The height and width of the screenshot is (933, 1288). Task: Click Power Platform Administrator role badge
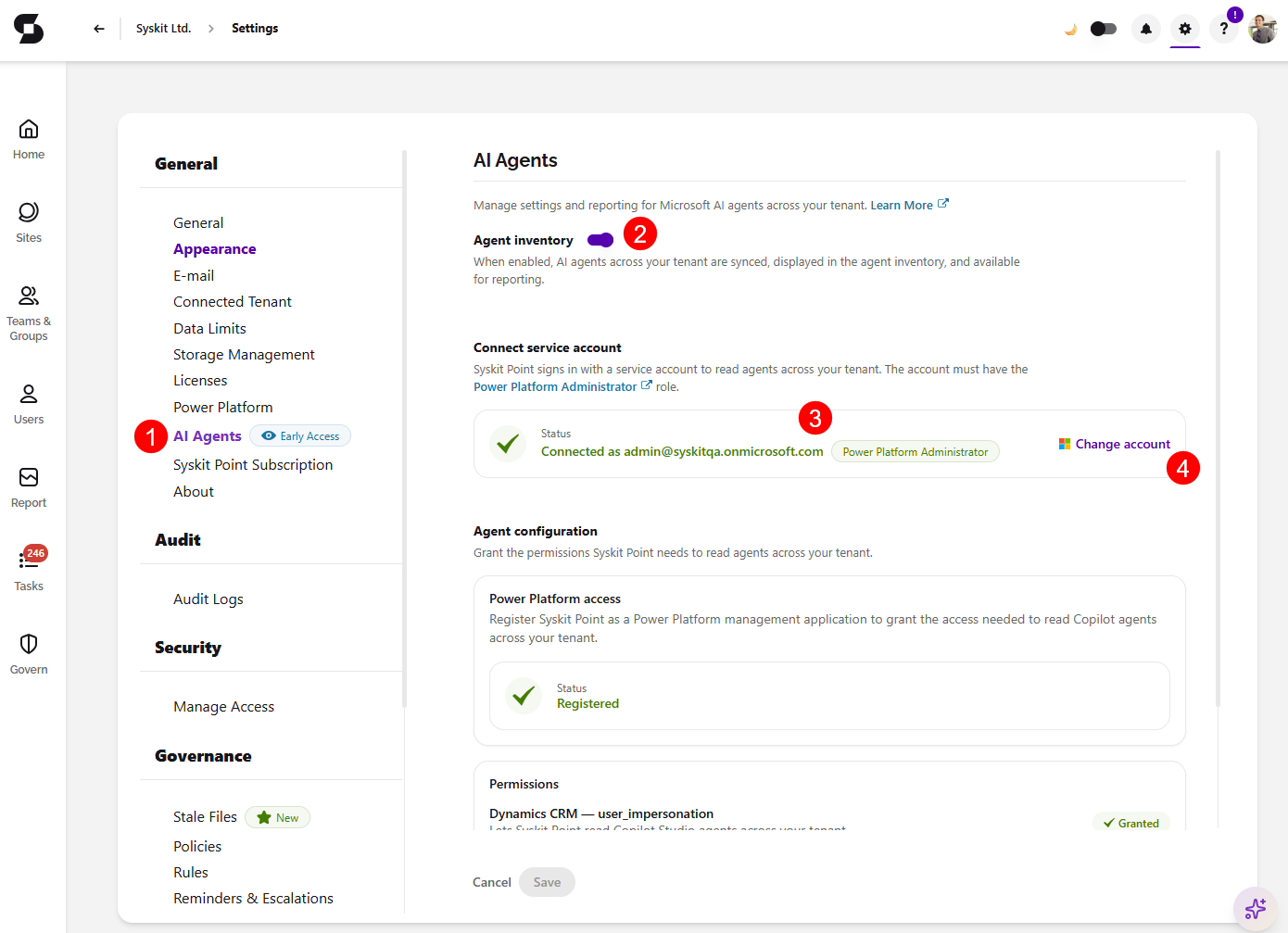[x=915, y=452]
